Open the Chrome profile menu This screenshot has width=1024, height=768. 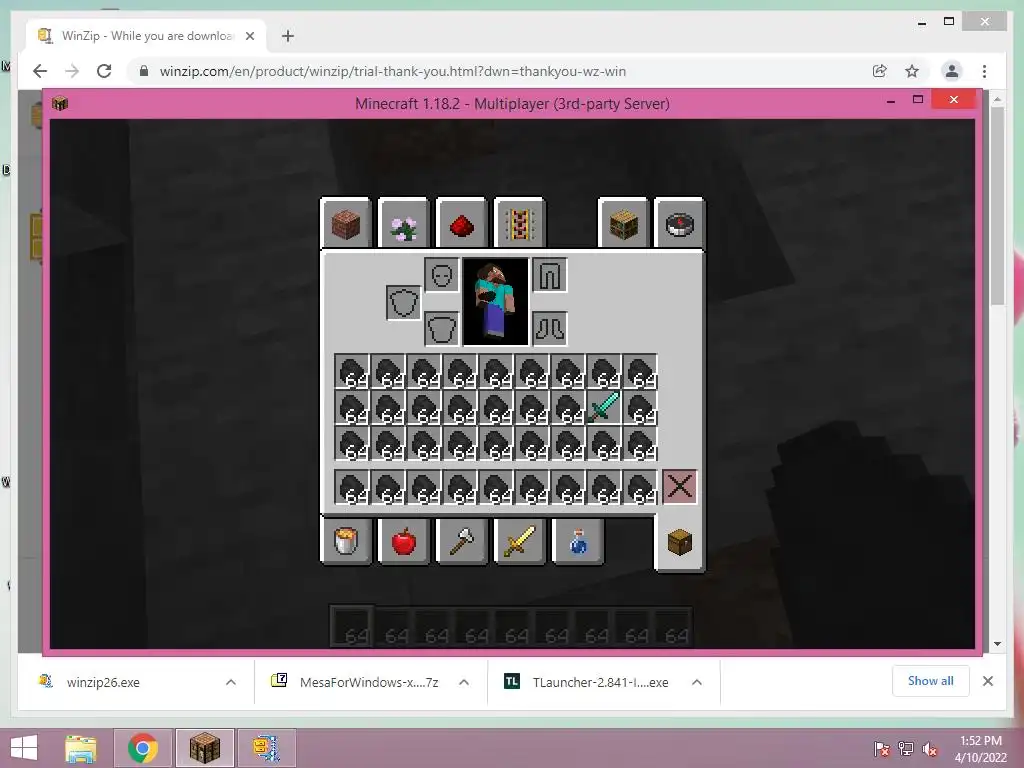pos(952,71)
